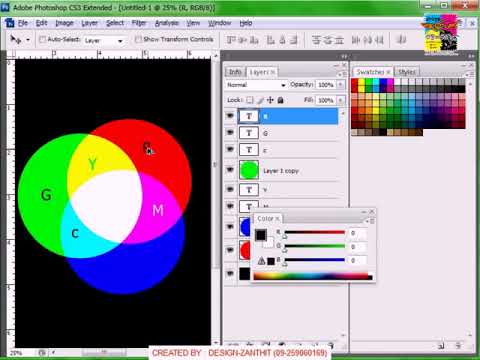
Task: Hide the blue circle layer
Action: pyautogui.click(x=230, y=227)
